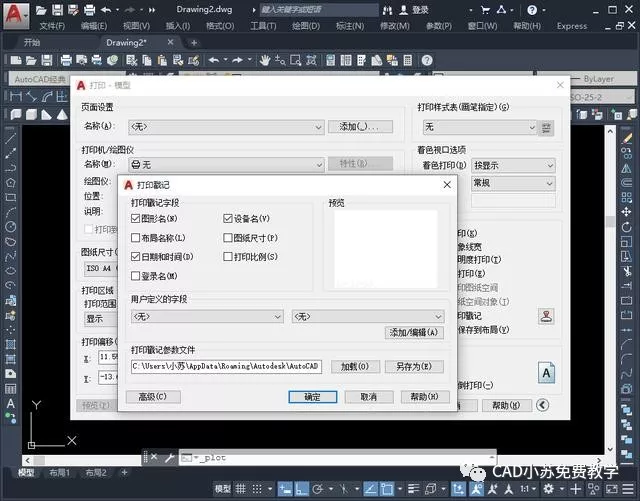Open the plot style table dropdown

pyautogui.click(x=480, y=127)
